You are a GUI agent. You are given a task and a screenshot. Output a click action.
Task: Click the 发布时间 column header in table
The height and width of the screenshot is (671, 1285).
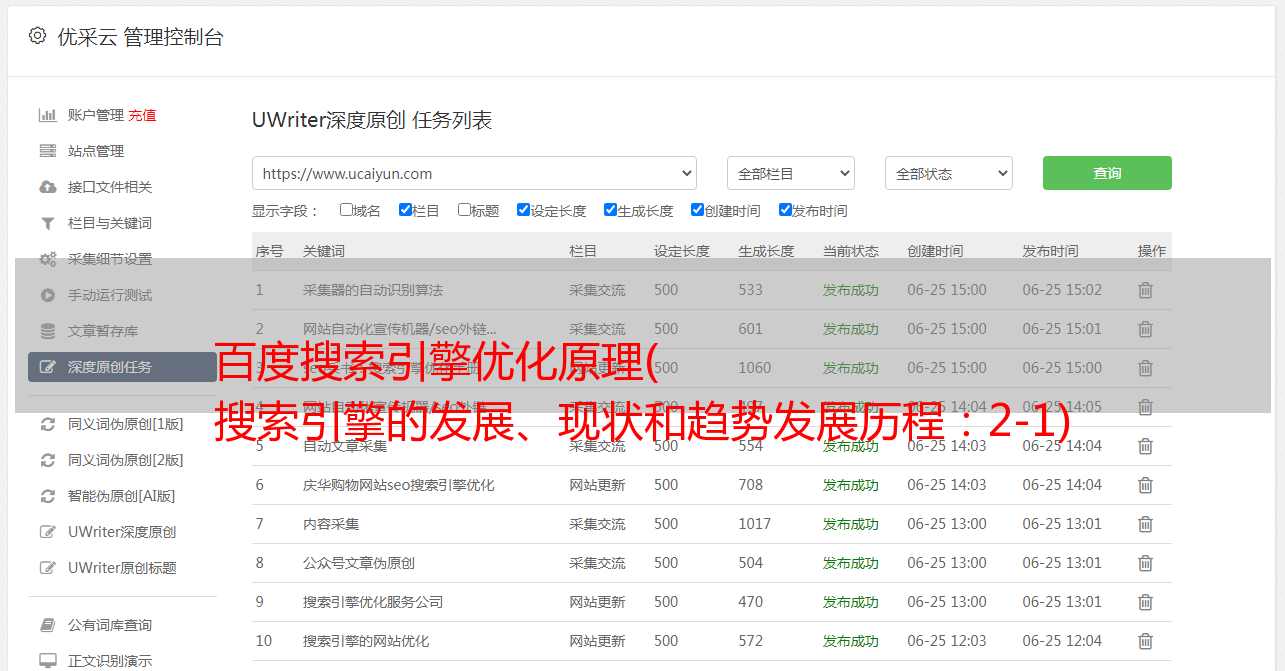tap(1050, 251)
